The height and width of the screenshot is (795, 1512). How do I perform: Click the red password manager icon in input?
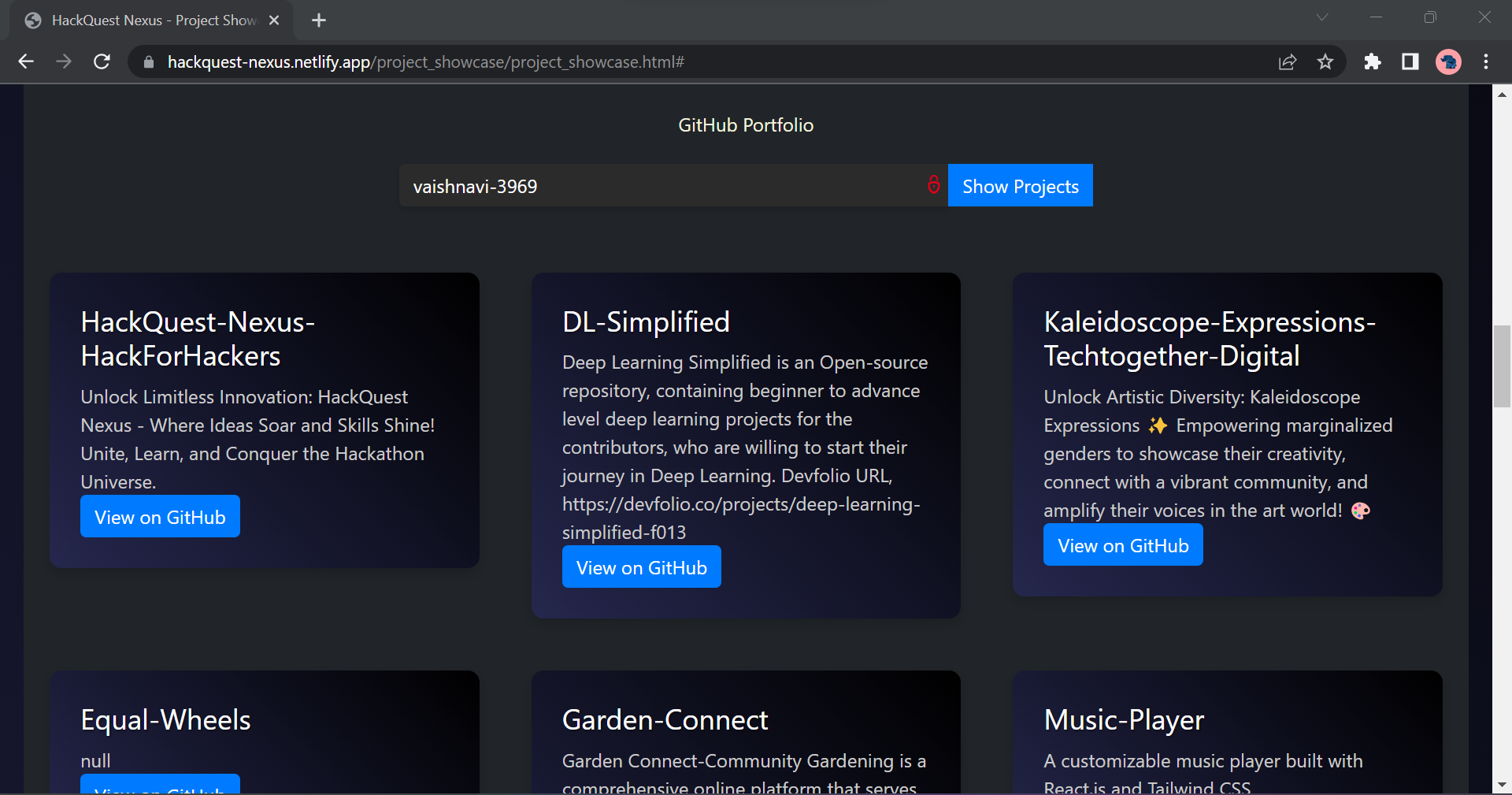coord(934,184)
